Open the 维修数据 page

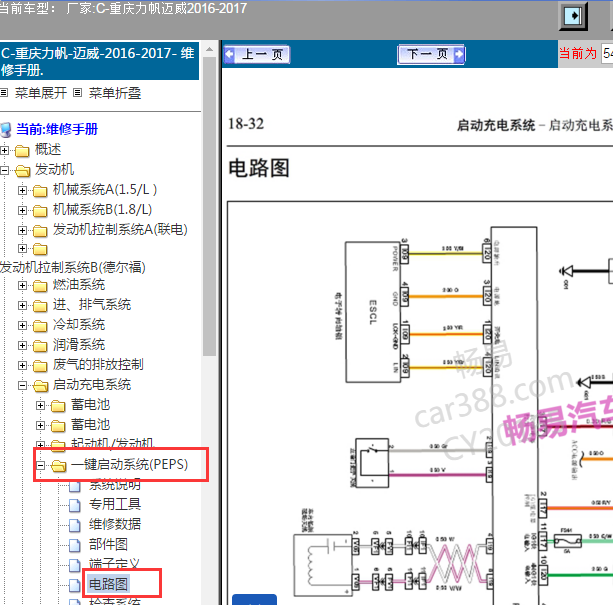pyautogui.click(x=115, y=524)
